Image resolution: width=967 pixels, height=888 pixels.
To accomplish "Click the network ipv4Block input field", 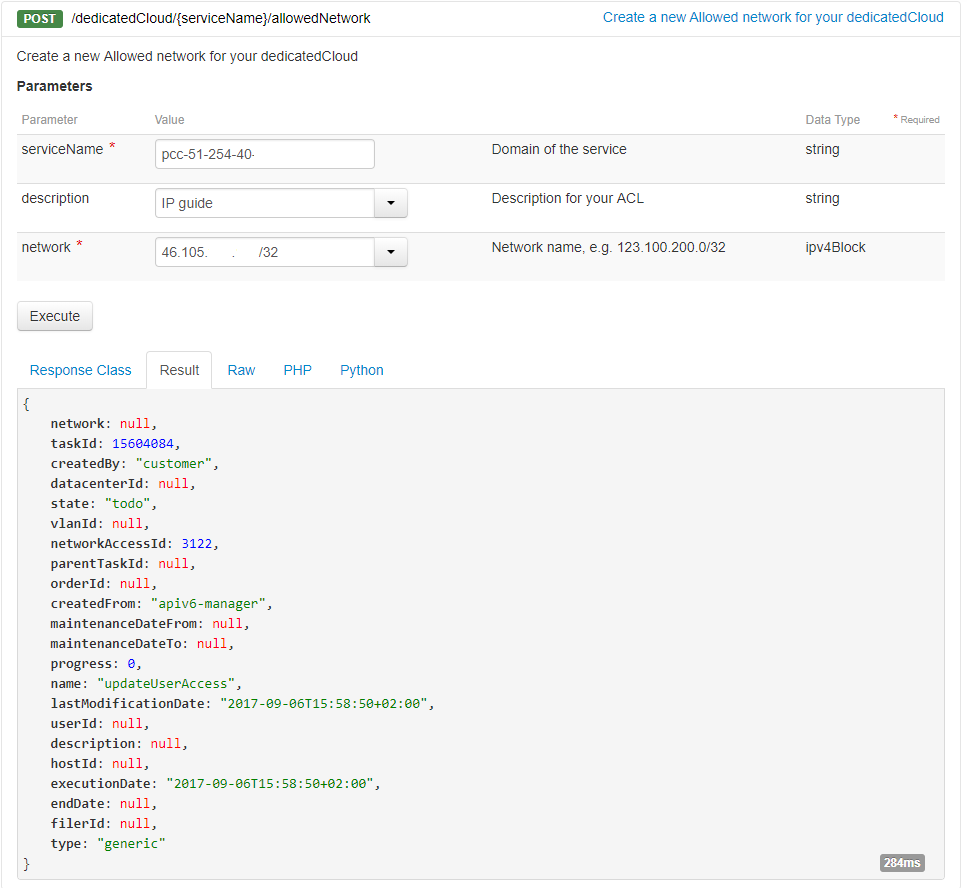I will [x=264, y=252].
